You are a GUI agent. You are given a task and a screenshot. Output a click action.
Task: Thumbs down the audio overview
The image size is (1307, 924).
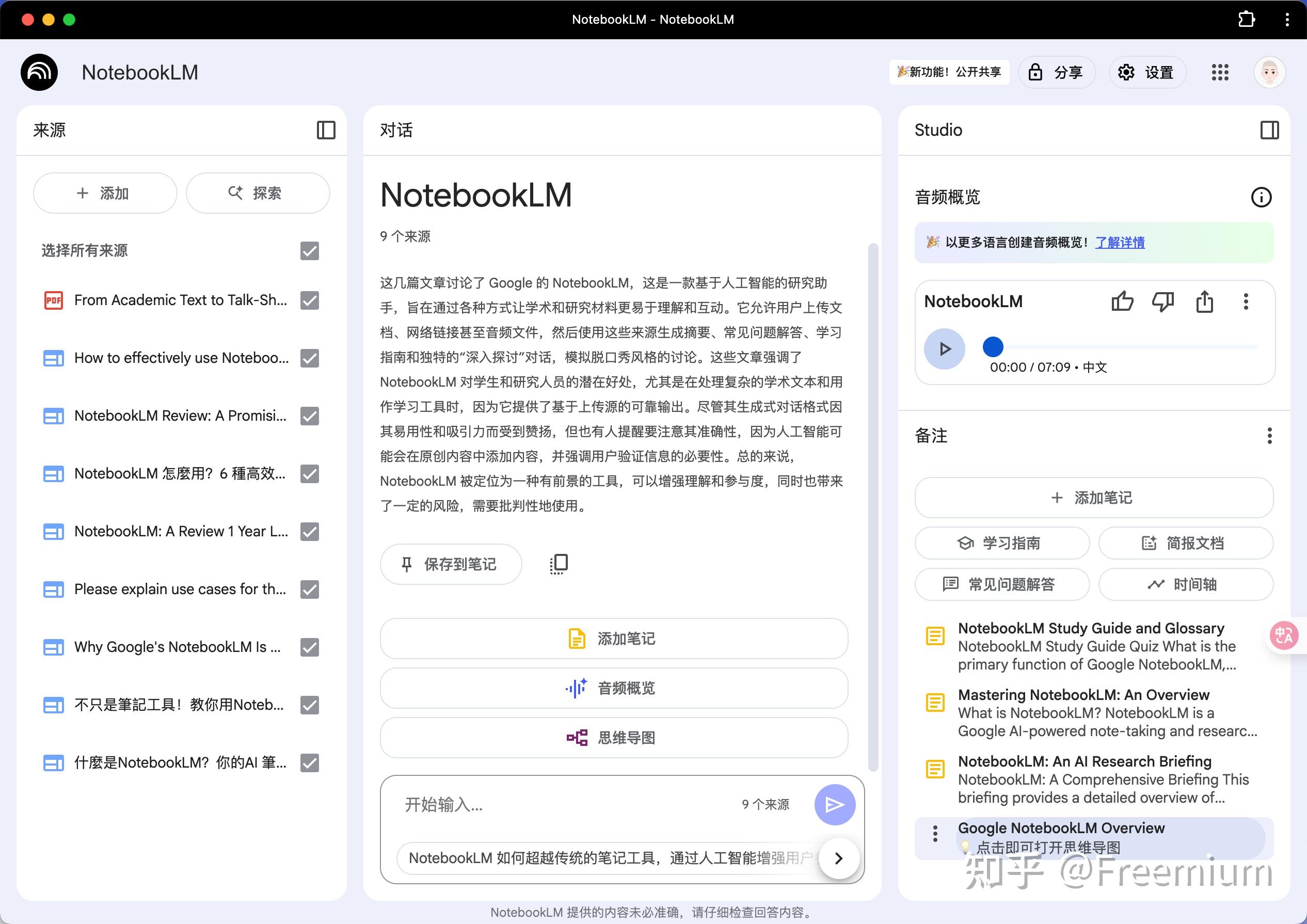1163,301
